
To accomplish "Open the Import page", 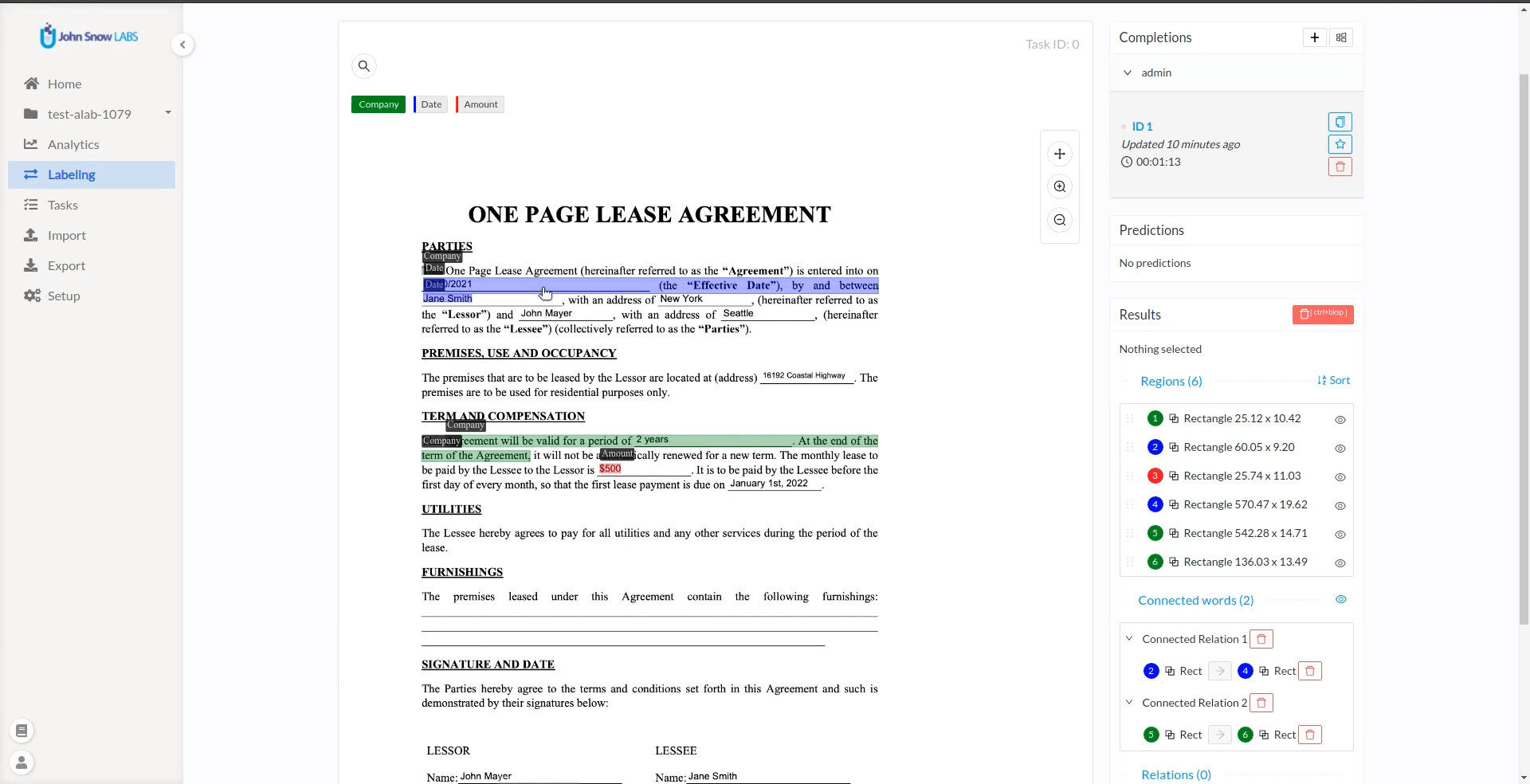I will pos(92,235).
